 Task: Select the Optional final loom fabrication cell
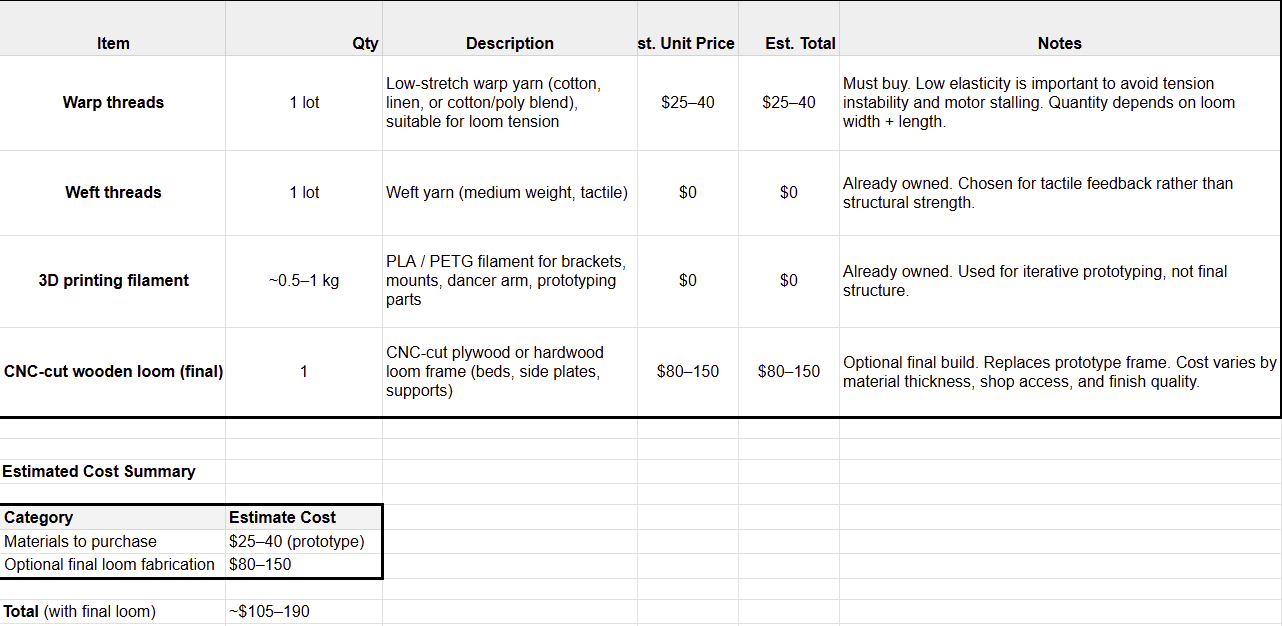(113, 564)
